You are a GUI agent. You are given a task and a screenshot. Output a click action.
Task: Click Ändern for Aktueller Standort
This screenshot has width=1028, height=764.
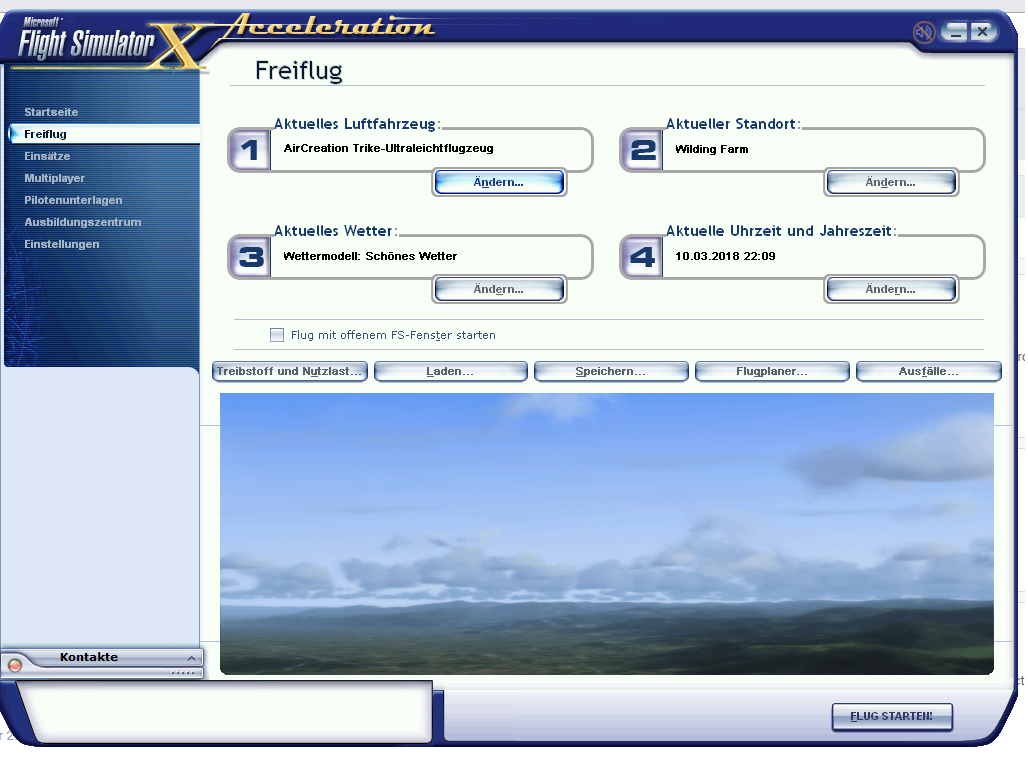[891, 182]
